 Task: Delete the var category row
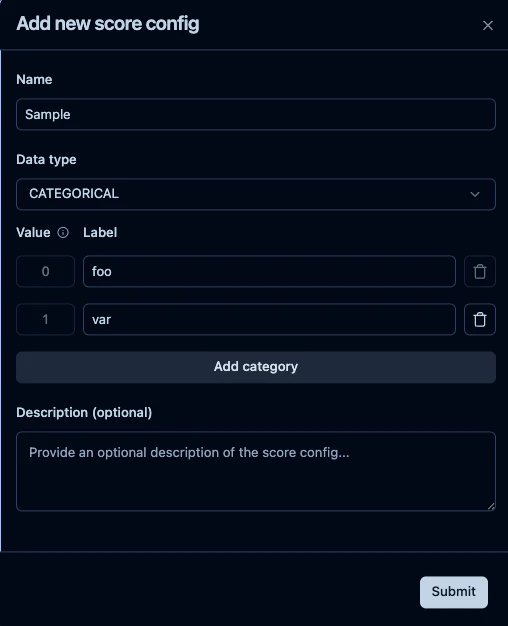point(480,319)
